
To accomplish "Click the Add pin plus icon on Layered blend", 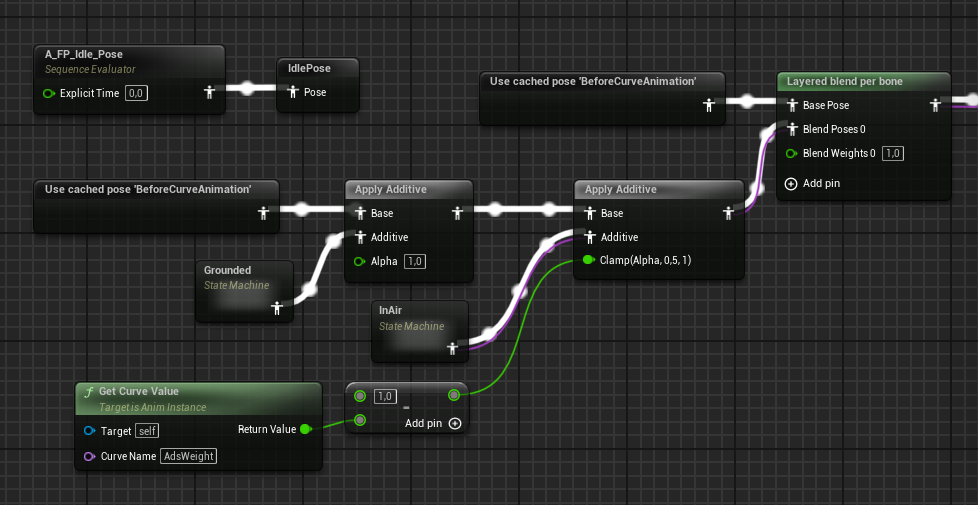I will pos(791,183).
